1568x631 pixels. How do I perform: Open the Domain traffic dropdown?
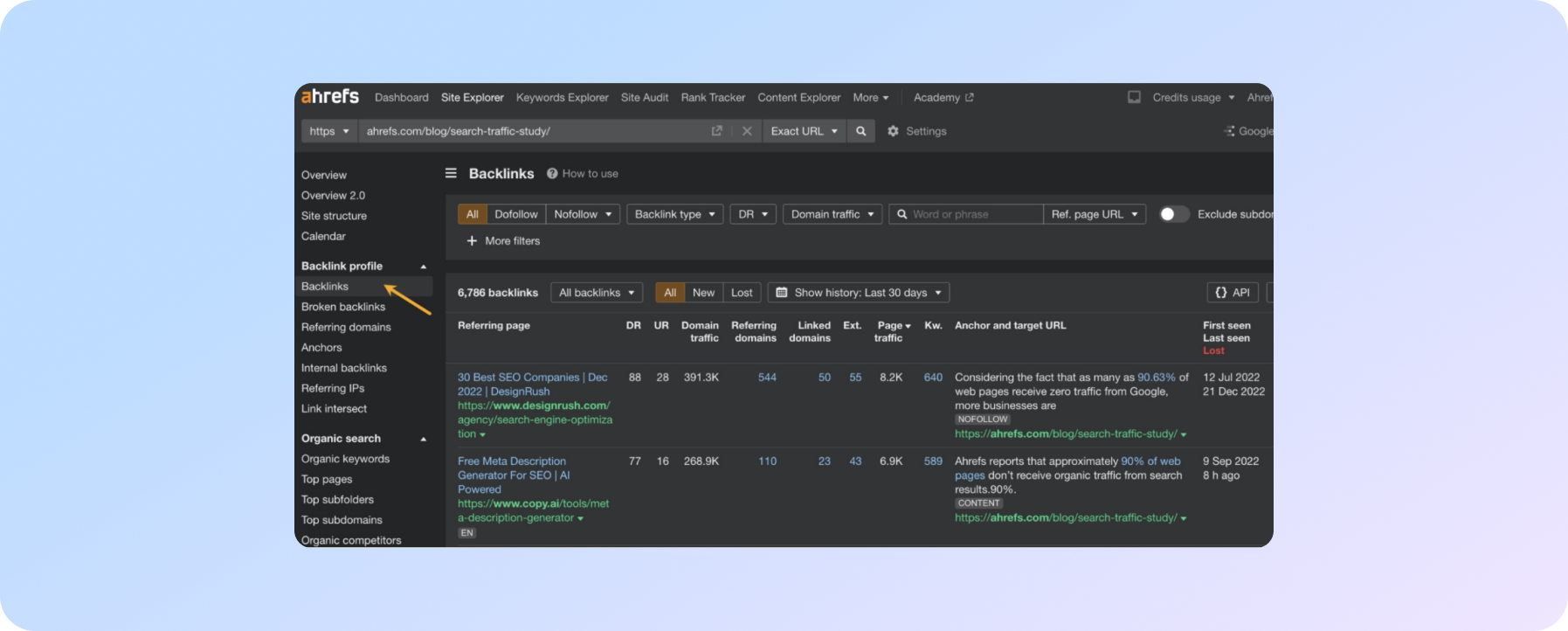point(832,214)
